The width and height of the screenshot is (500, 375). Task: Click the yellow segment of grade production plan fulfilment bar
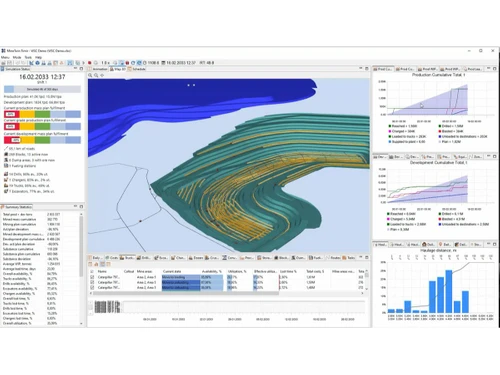[x=27, y=127]
